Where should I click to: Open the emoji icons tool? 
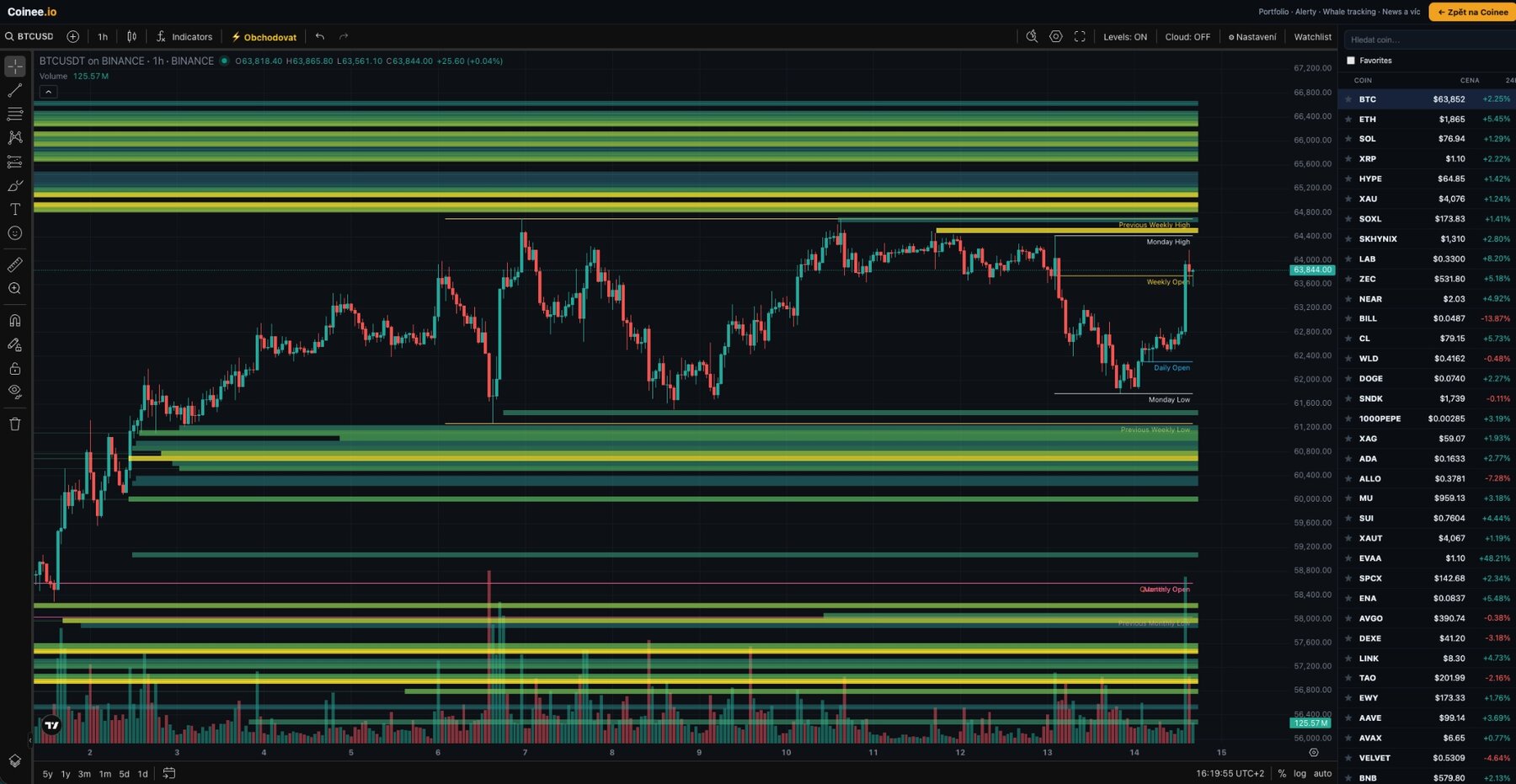(x=15, y=233)
